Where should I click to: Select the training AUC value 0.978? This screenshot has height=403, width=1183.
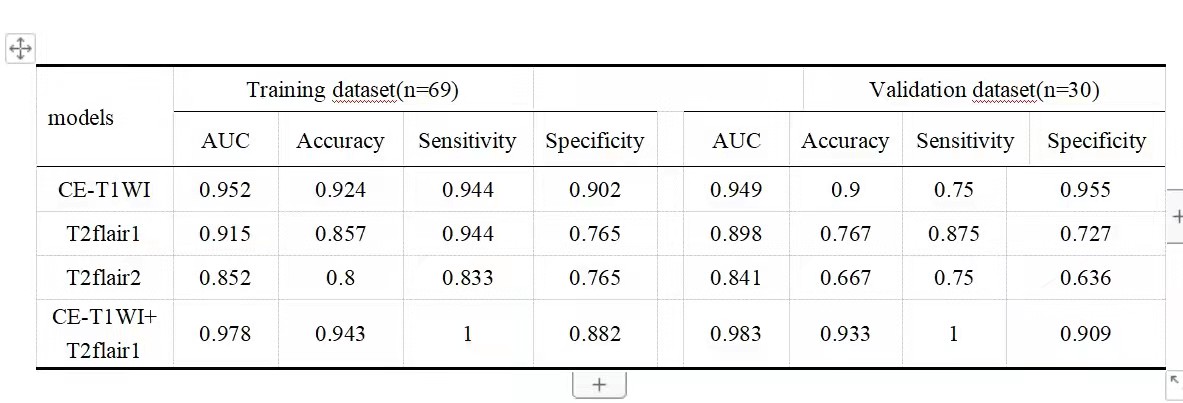click(225, 334)
